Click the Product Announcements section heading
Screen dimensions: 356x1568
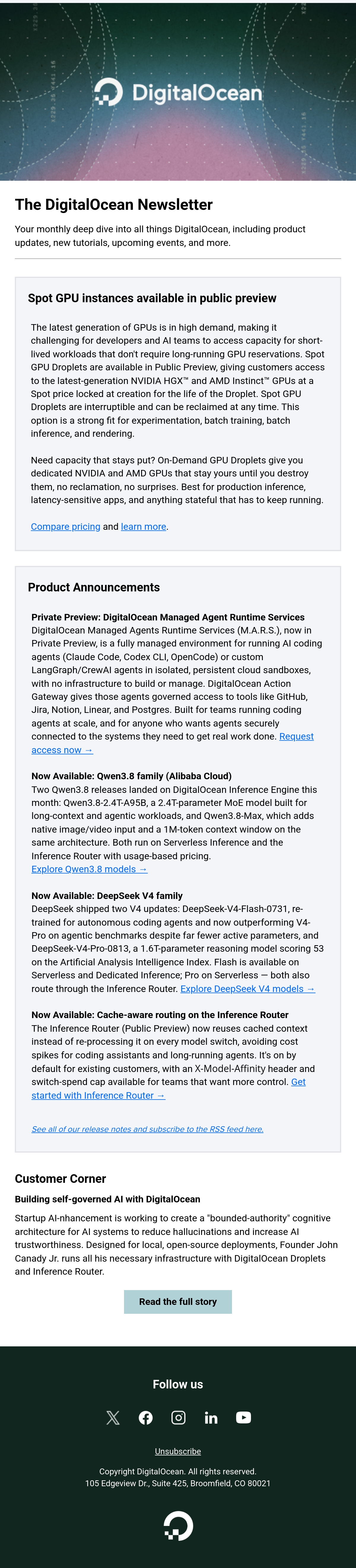[94, 587]
